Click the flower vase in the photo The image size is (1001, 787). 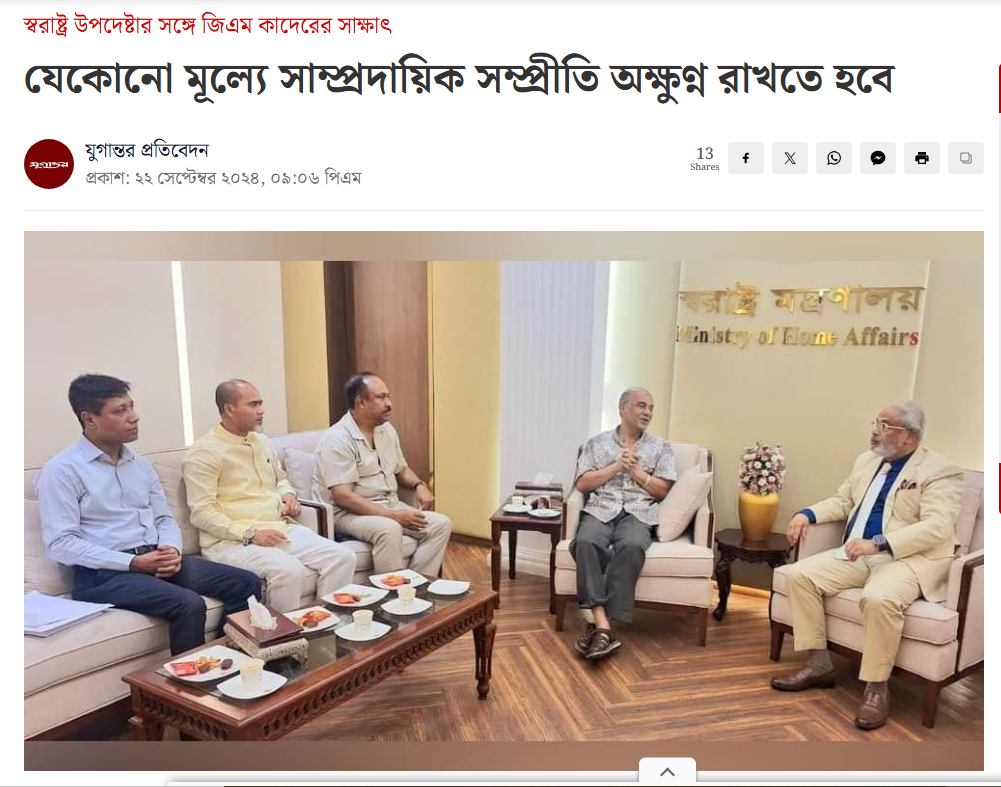(x=760, y=490)
